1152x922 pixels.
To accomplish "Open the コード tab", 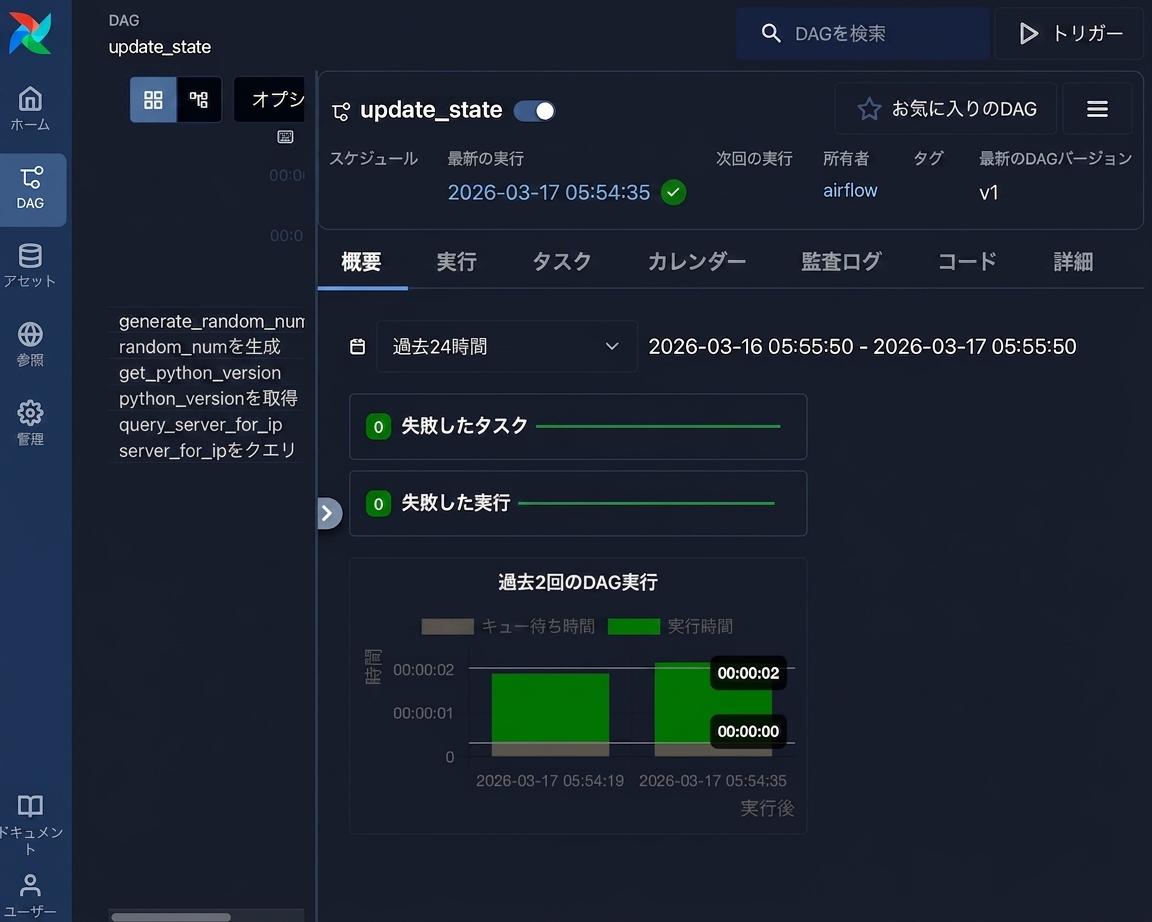I will pos(967,262).
